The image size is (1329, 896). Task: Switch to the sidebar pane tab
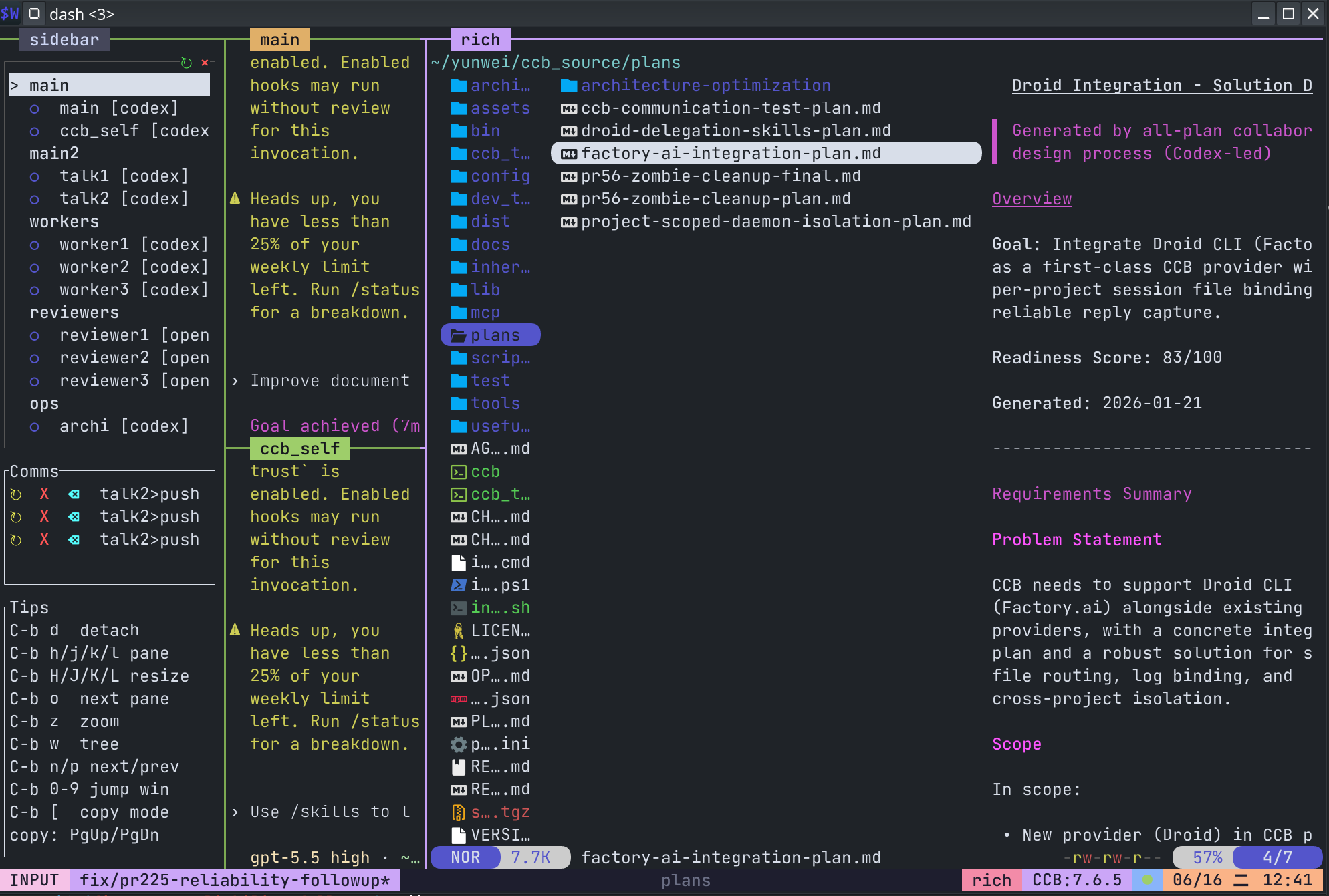[65, 40]
